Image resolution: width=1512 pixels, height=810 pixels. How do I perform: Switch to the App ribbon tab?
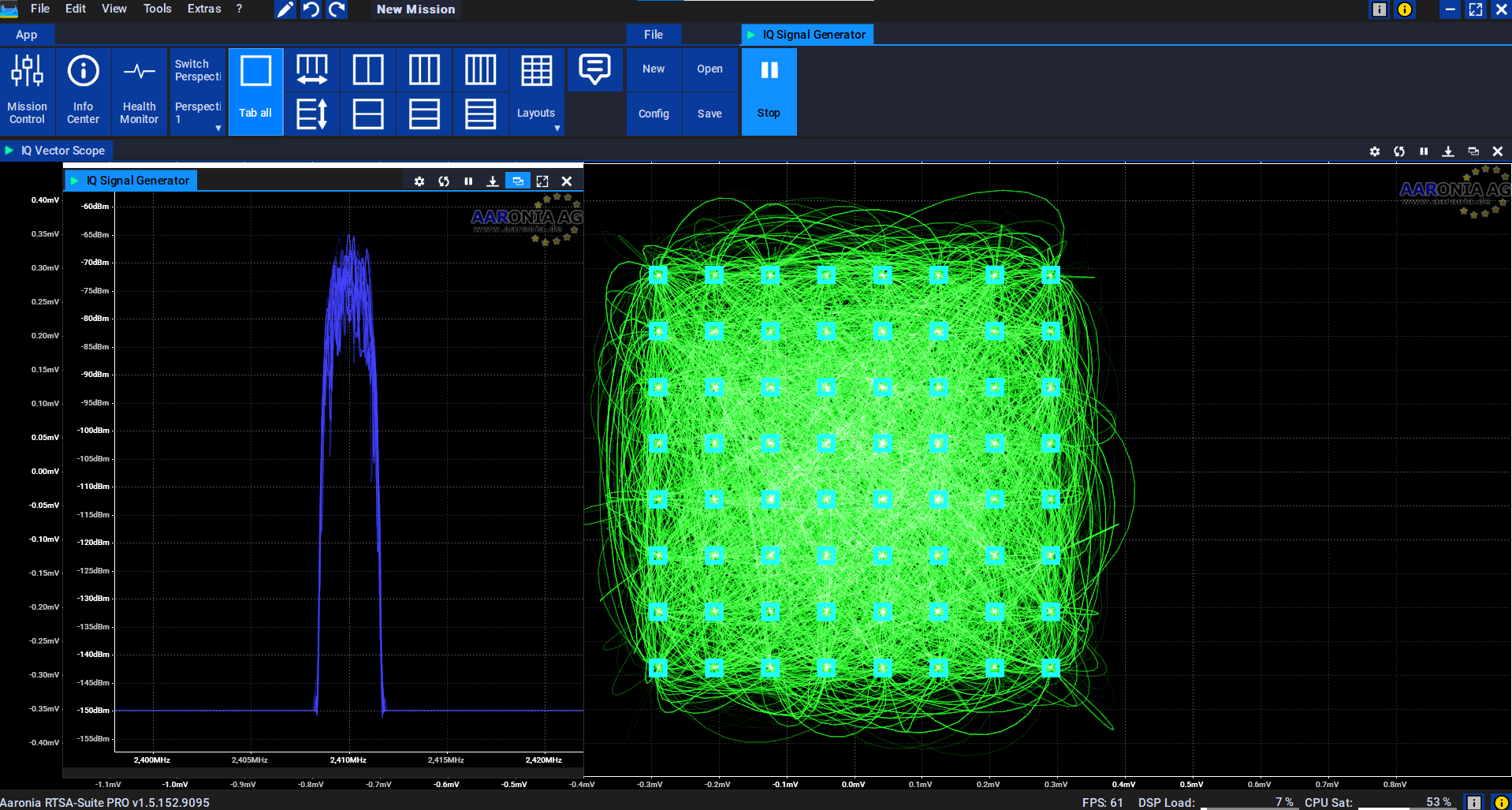click(x=27, y=35)
